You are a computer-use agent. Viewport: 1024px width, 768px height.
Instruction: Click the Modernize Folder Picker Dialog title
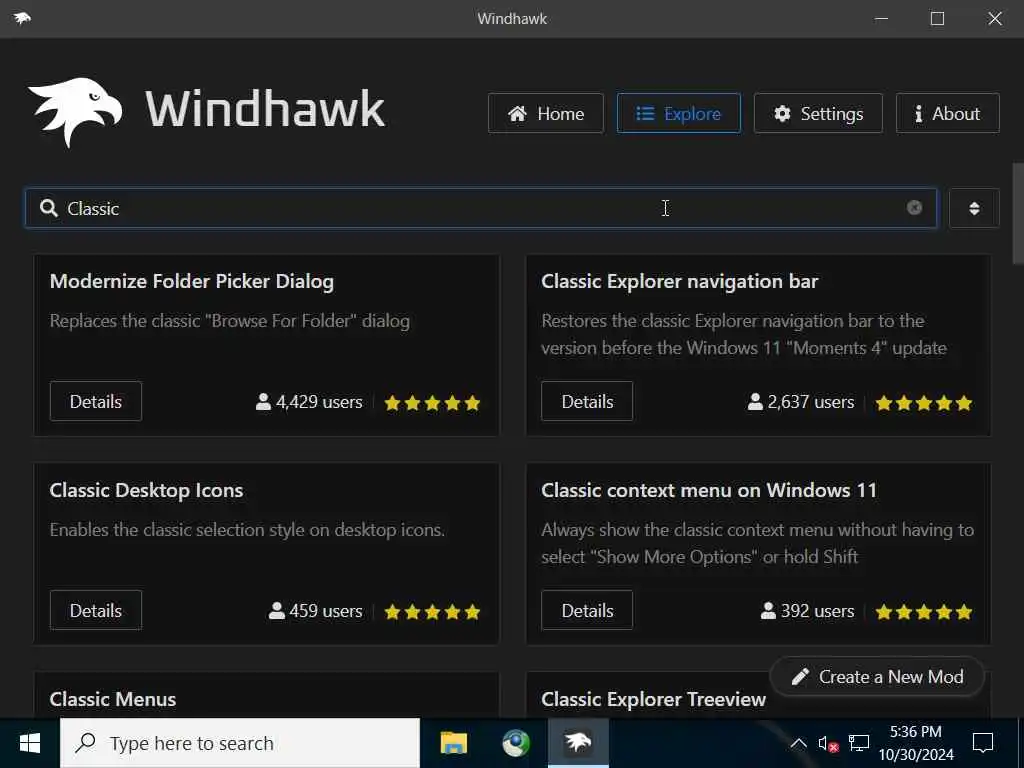(192, 281)
